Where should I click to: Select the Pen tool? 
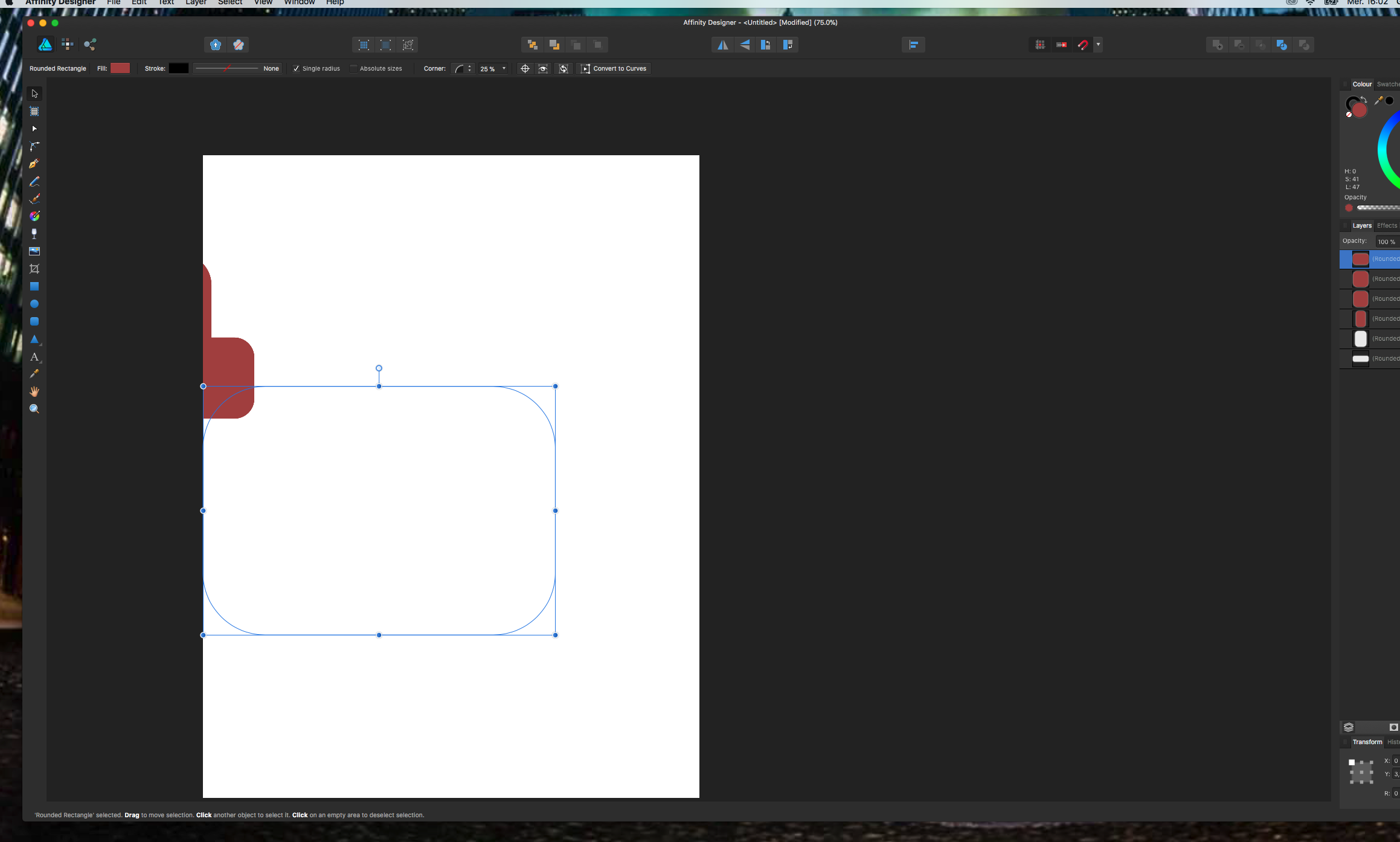pos(34,164)
